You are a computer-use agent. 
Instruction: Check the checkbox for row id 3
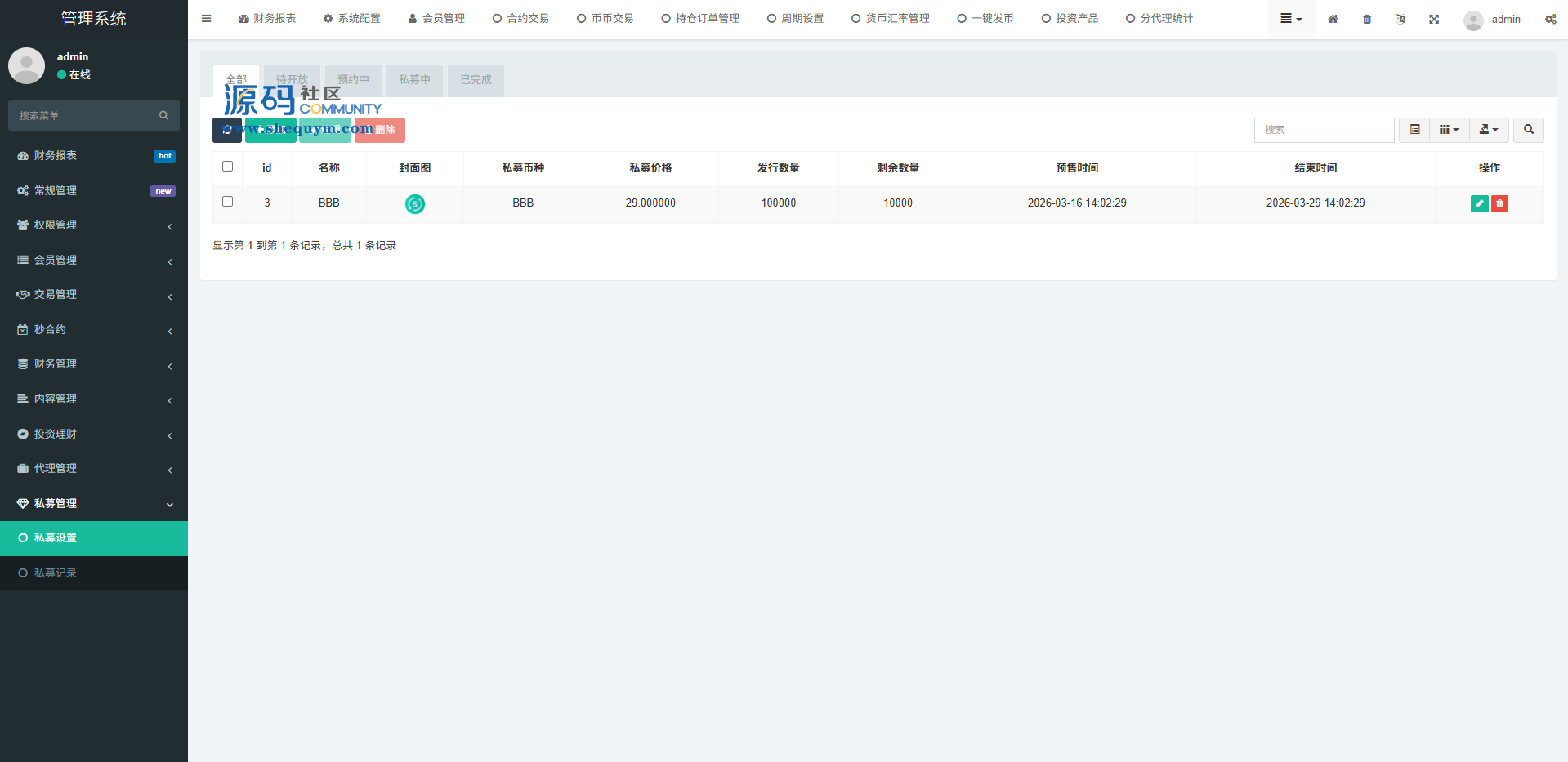[228, 202]
